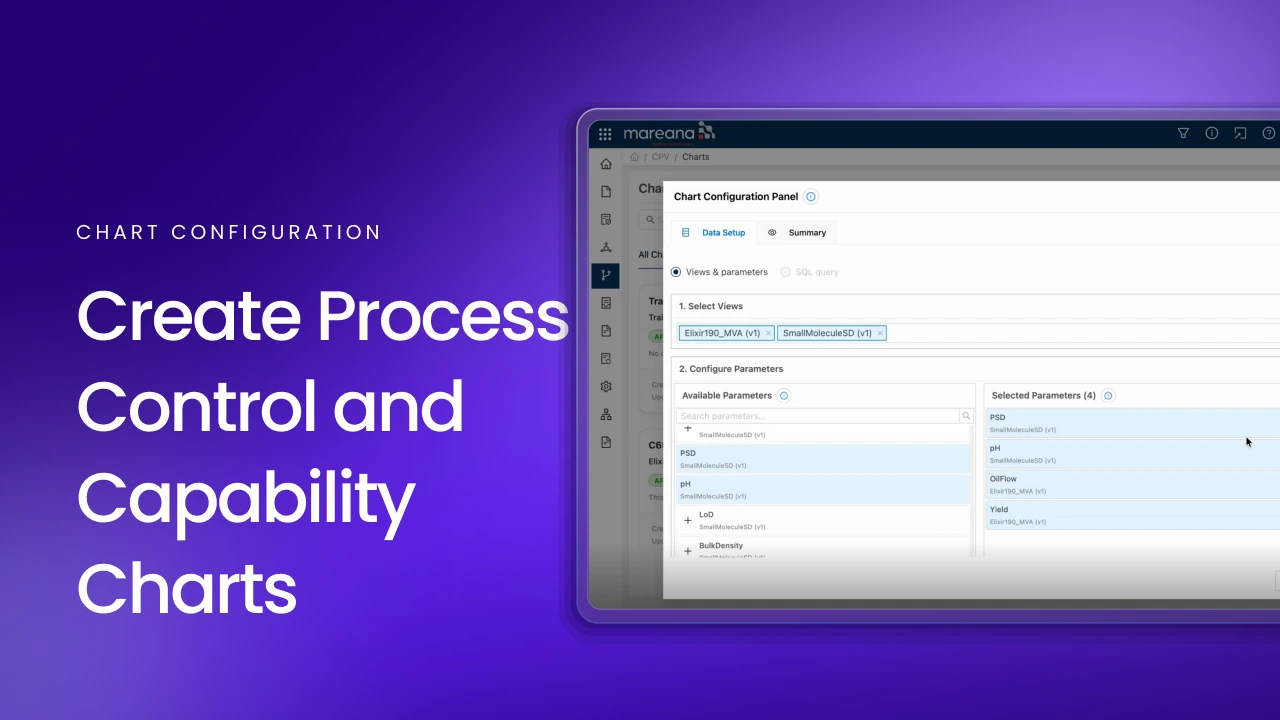1280x720 pixels.
Task: Click the magnifier in the parameter search box
Action: pos(966,416)
